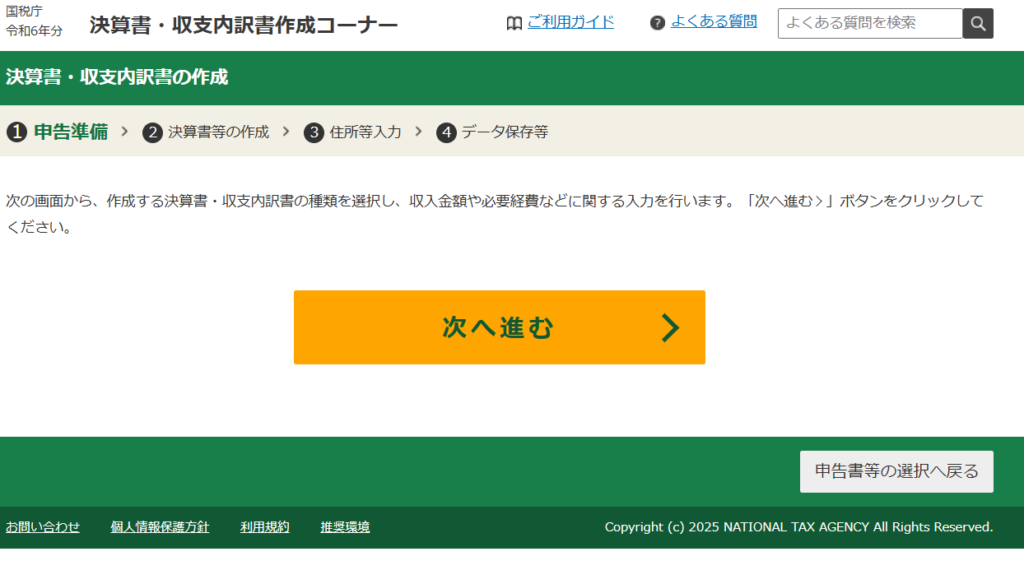1024x570 pixels.
Task: Click the step 4 number circle
Action: [x=446, y=132]
